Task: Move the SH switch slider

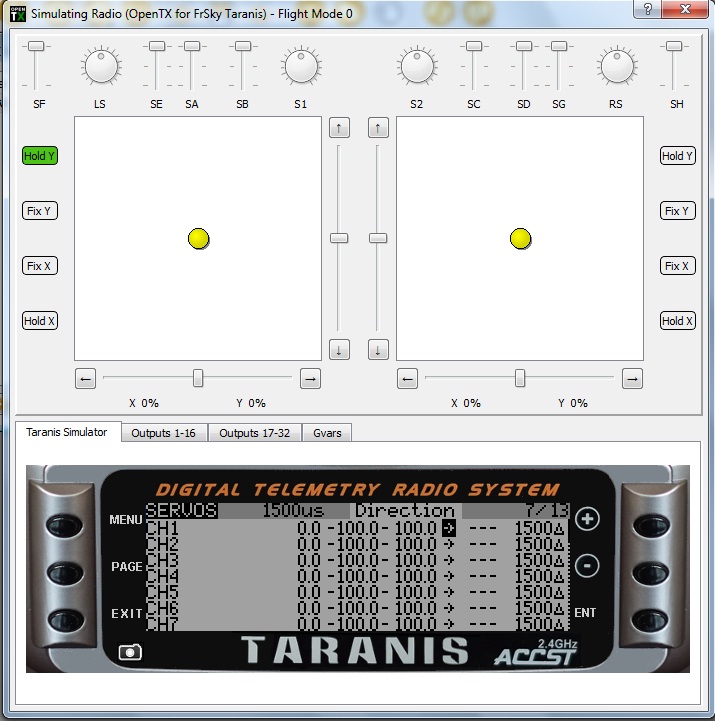Action: point(674,46)
